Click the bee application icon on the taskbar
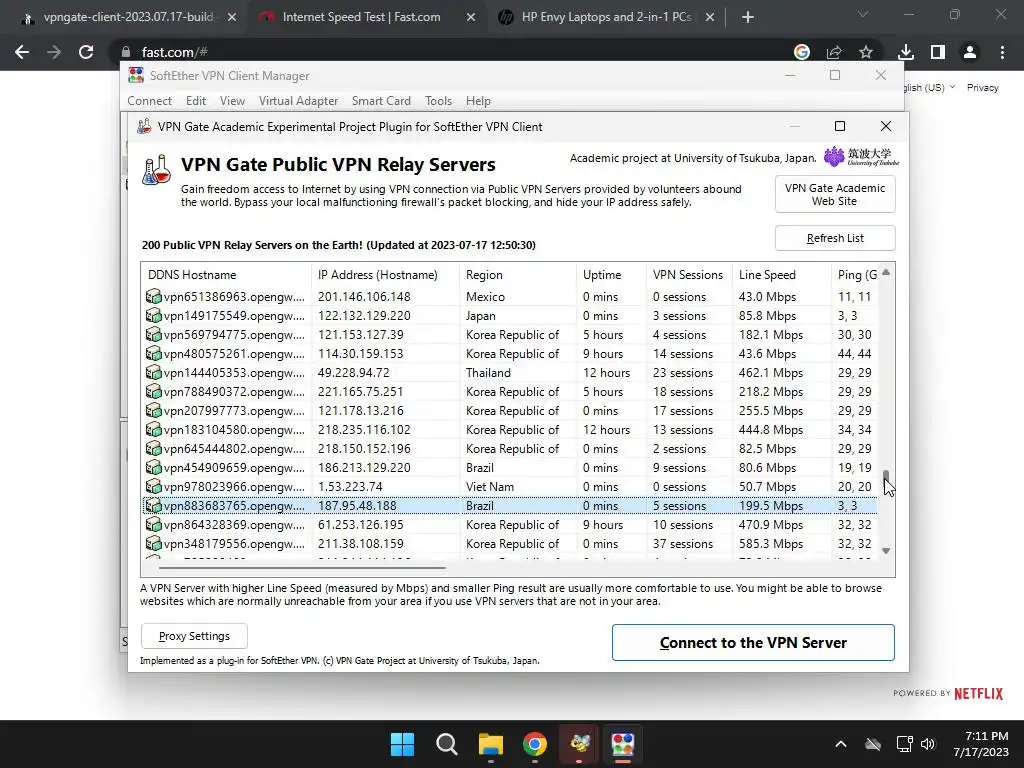This screenshot has height=768, width=1024. [579, 744]
